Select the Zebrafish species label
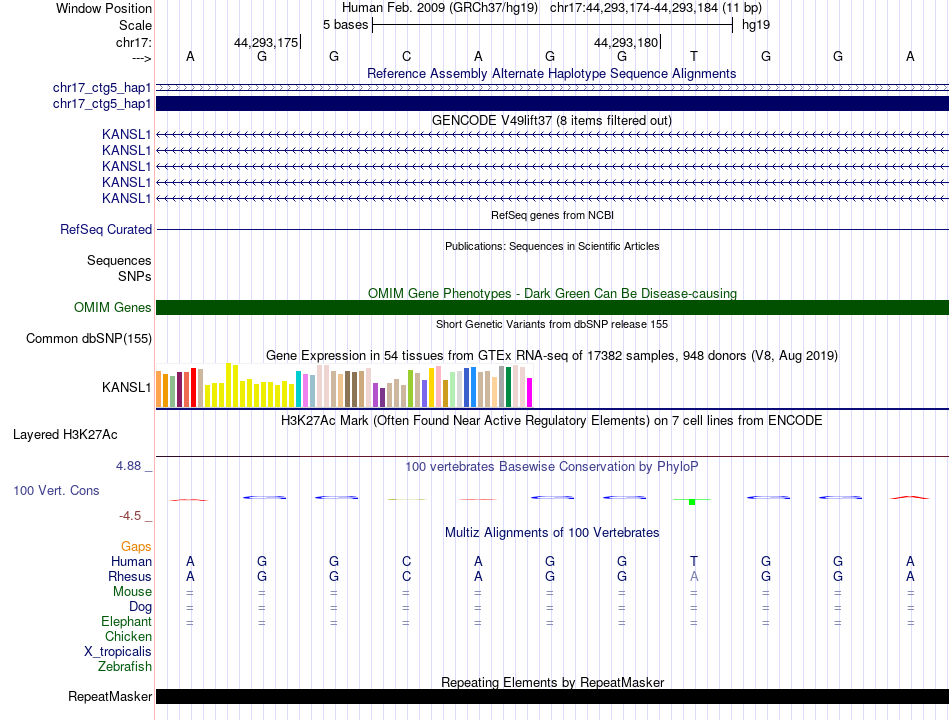This screenshot has width=950, height=720. click(x=125, y=667)
